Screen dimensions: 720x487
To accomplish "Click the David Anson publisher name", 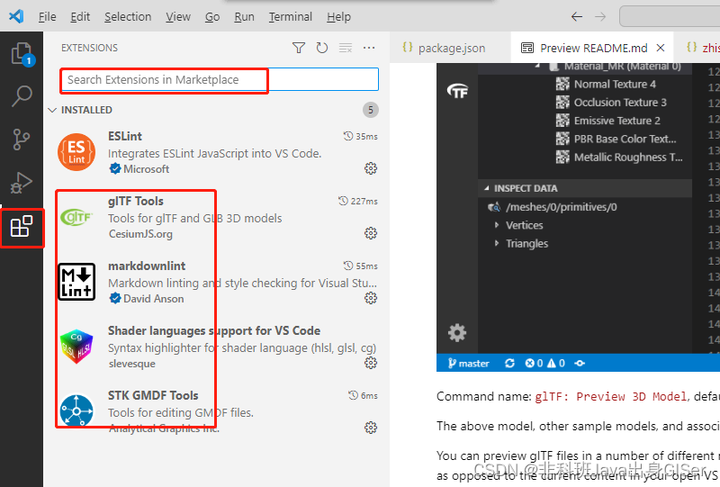I will (153, 298).
